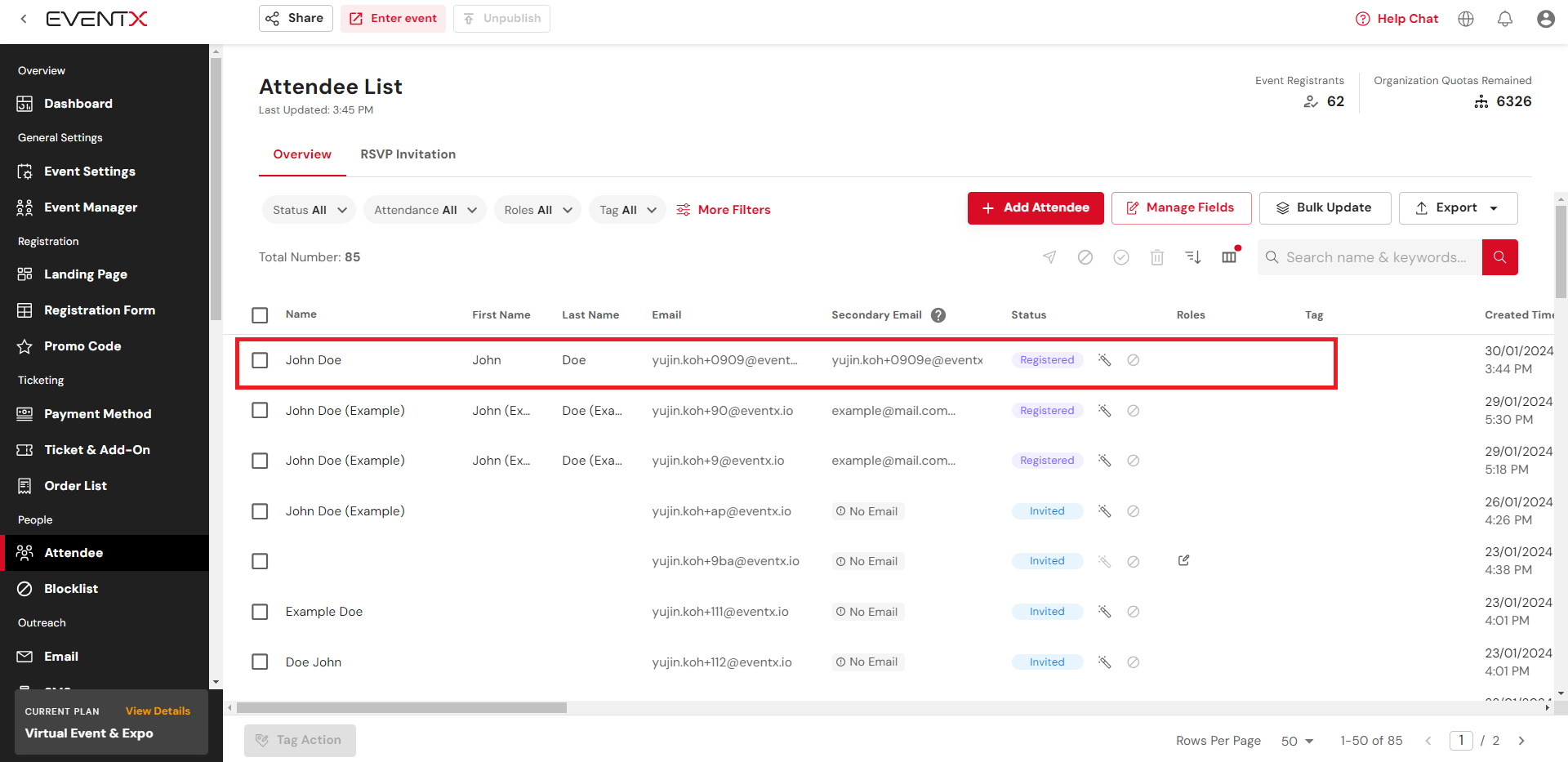Expand More Filters
The height and width of the screenshot is (762, 1568).
[724, 210]
